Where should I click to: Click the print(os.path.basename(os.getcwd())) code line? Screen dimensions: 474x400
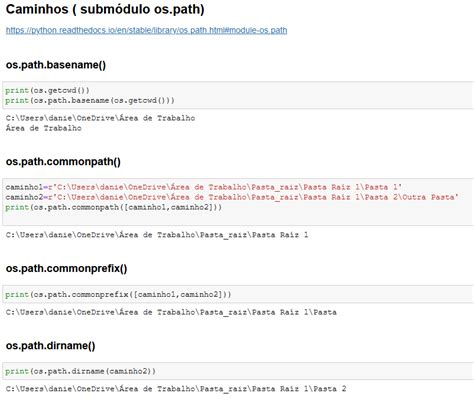coord(90,100)
